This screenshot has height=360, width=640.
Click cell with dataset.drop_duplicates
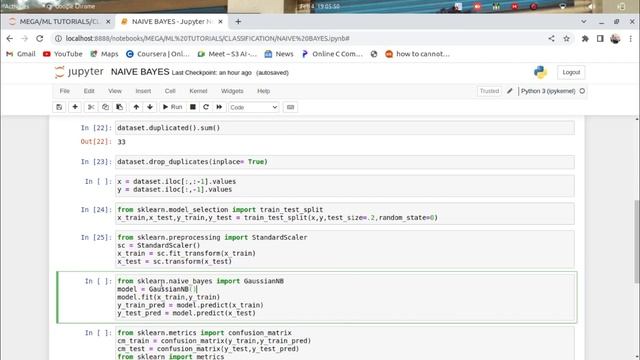344,162
